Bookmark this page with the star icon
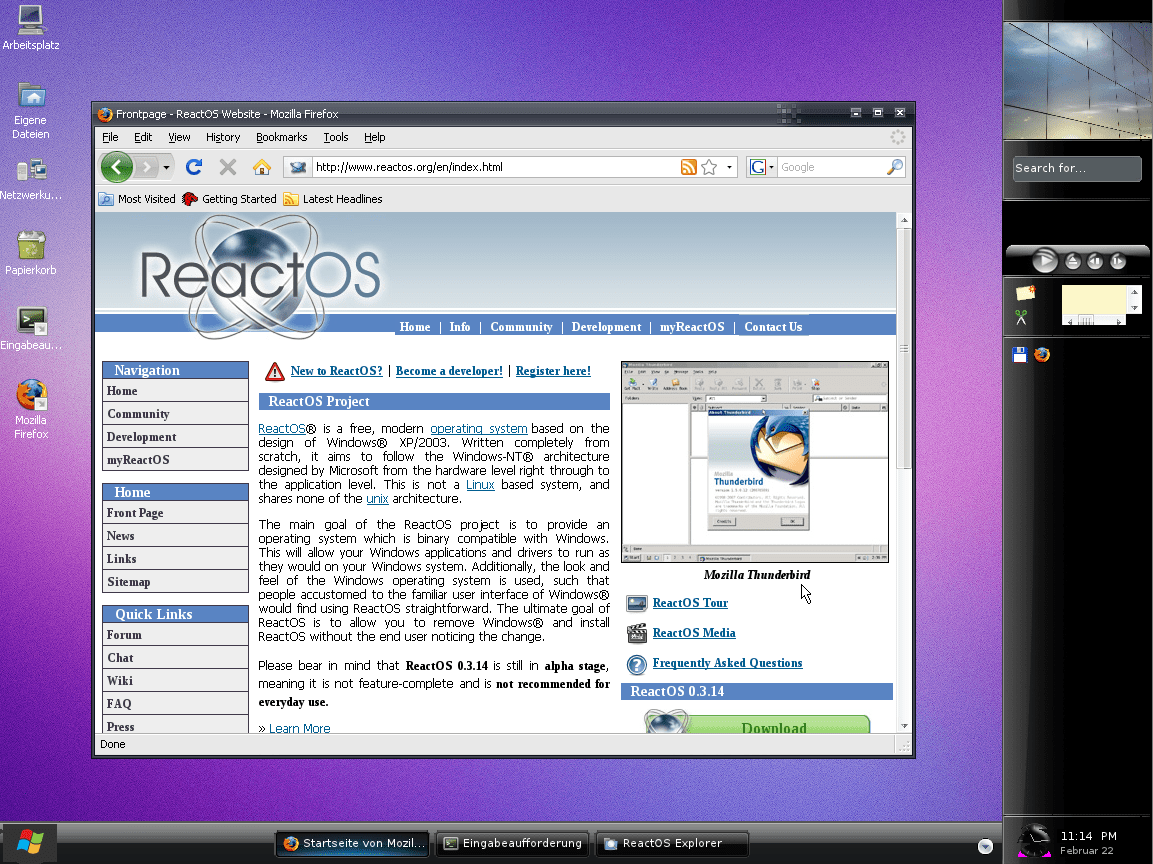The image size is (1153, 864). pyautogui.click(x=709, y=167)
